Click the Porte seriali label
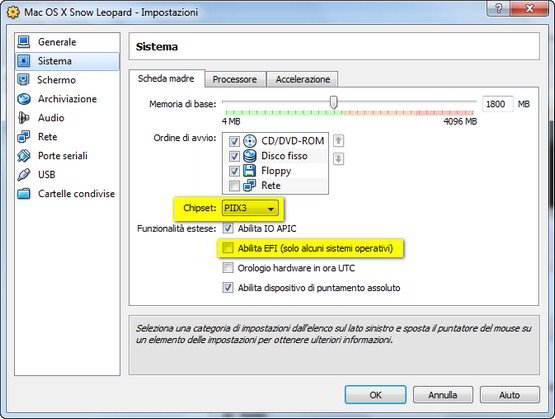The height and width of the screenshot is (419, 555). (63, 156)
